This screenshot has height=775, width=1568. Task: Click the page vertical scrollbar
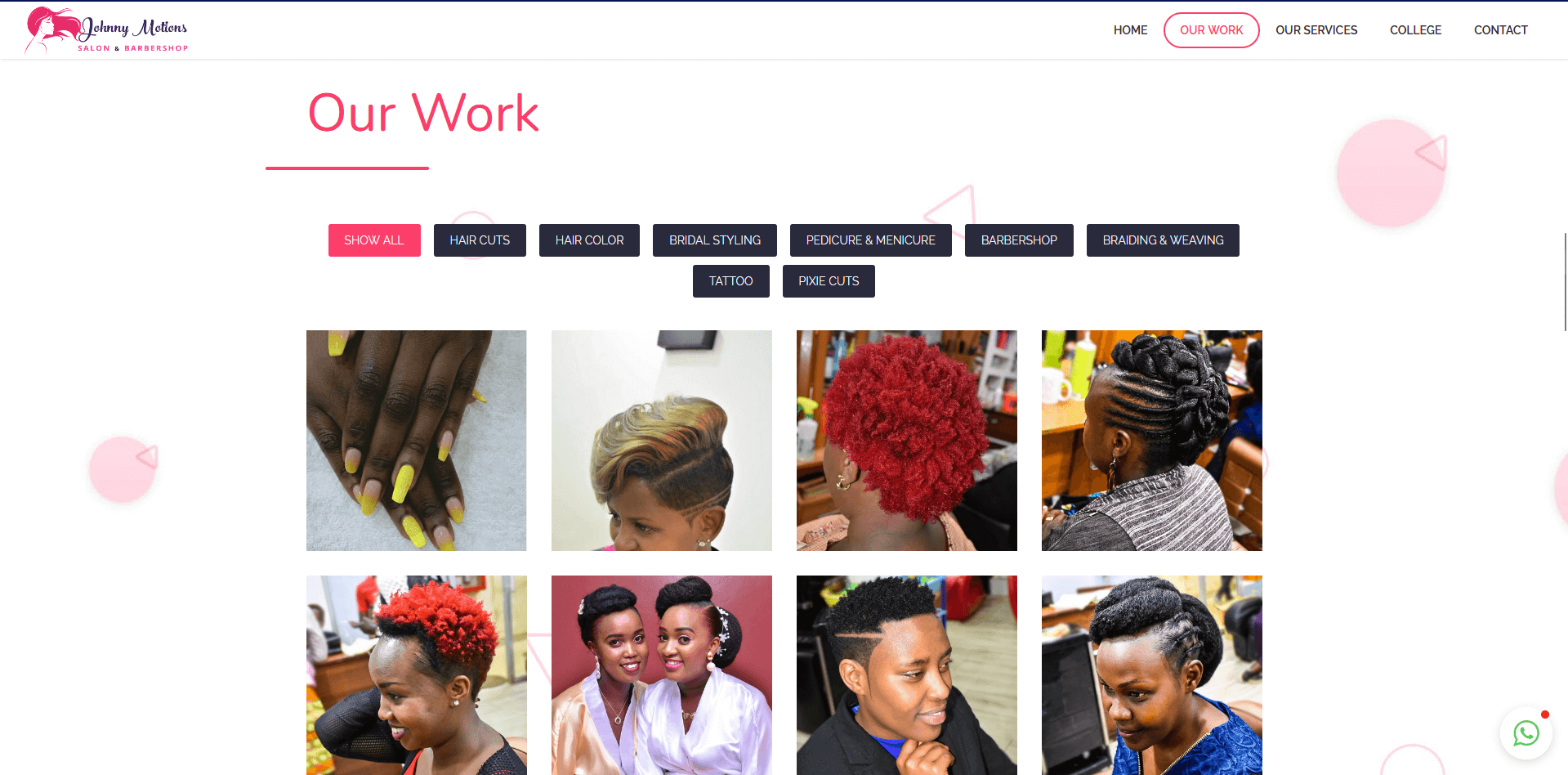1565,281
